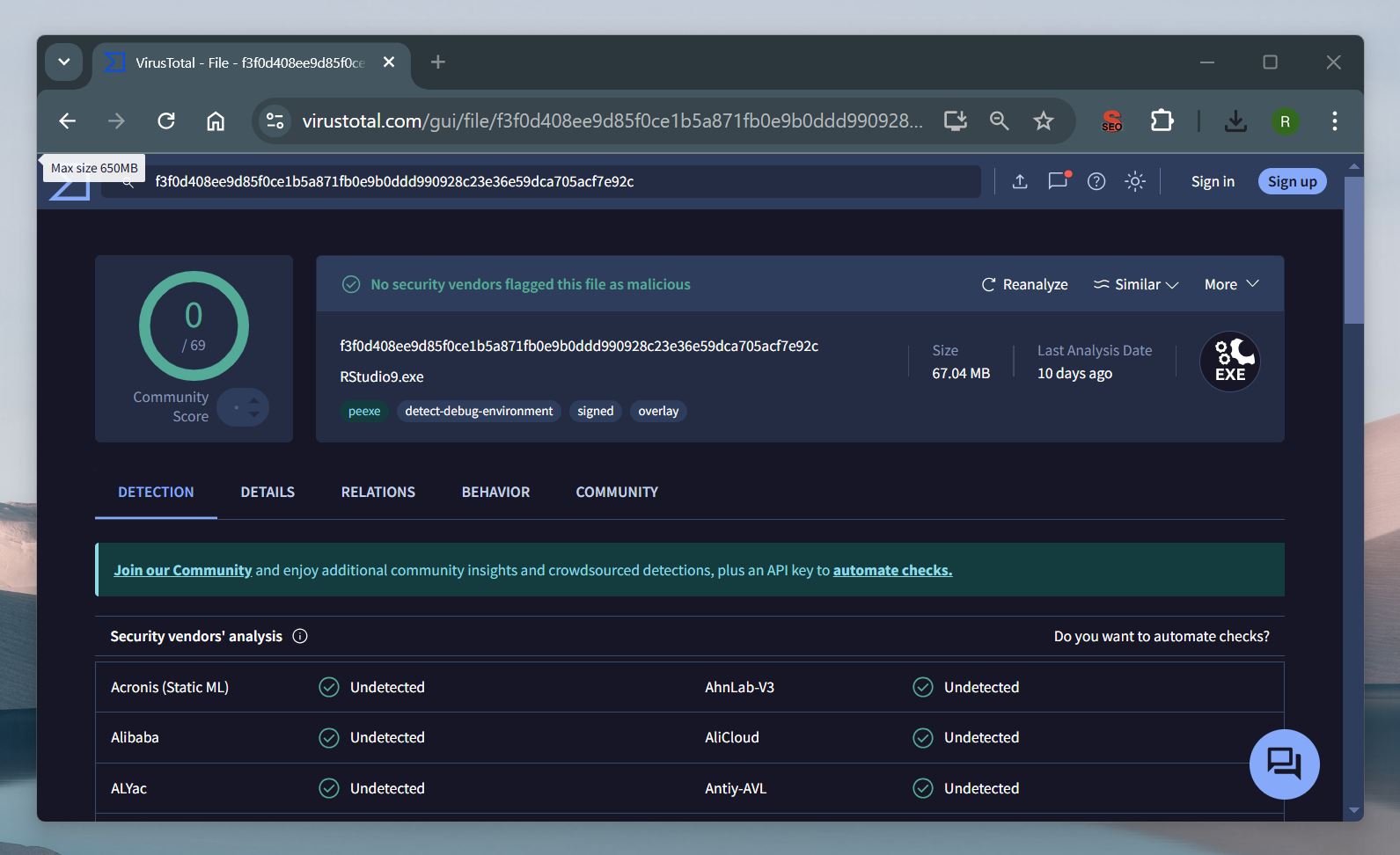Click the Reanalyze button

1024,284
